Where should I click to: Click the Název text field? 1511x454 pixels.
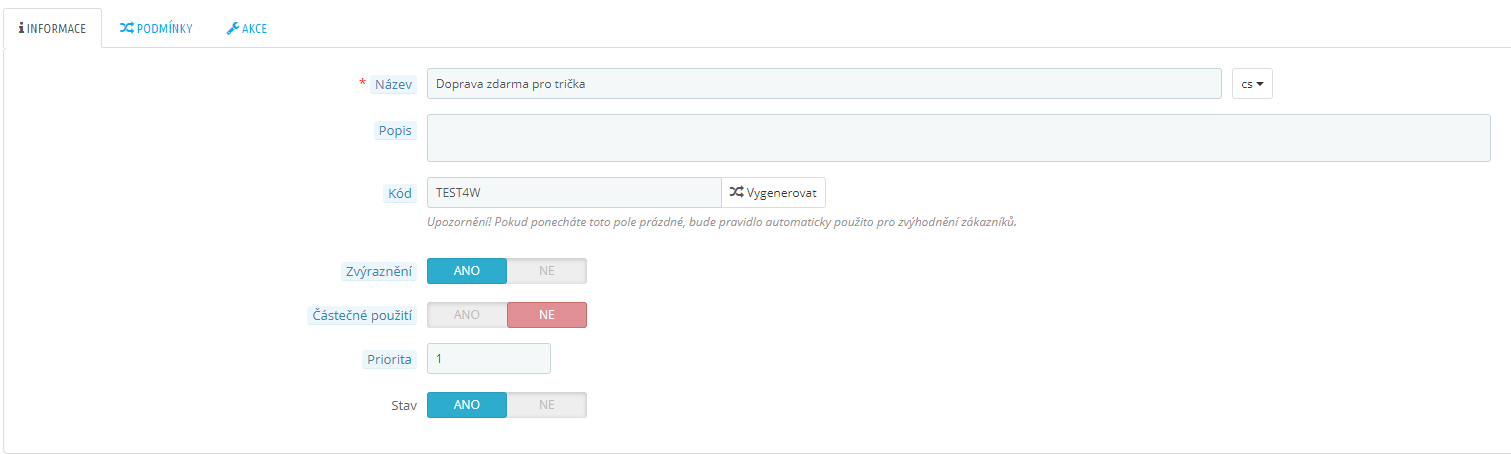pyautogui.click(x=824, y=84)
